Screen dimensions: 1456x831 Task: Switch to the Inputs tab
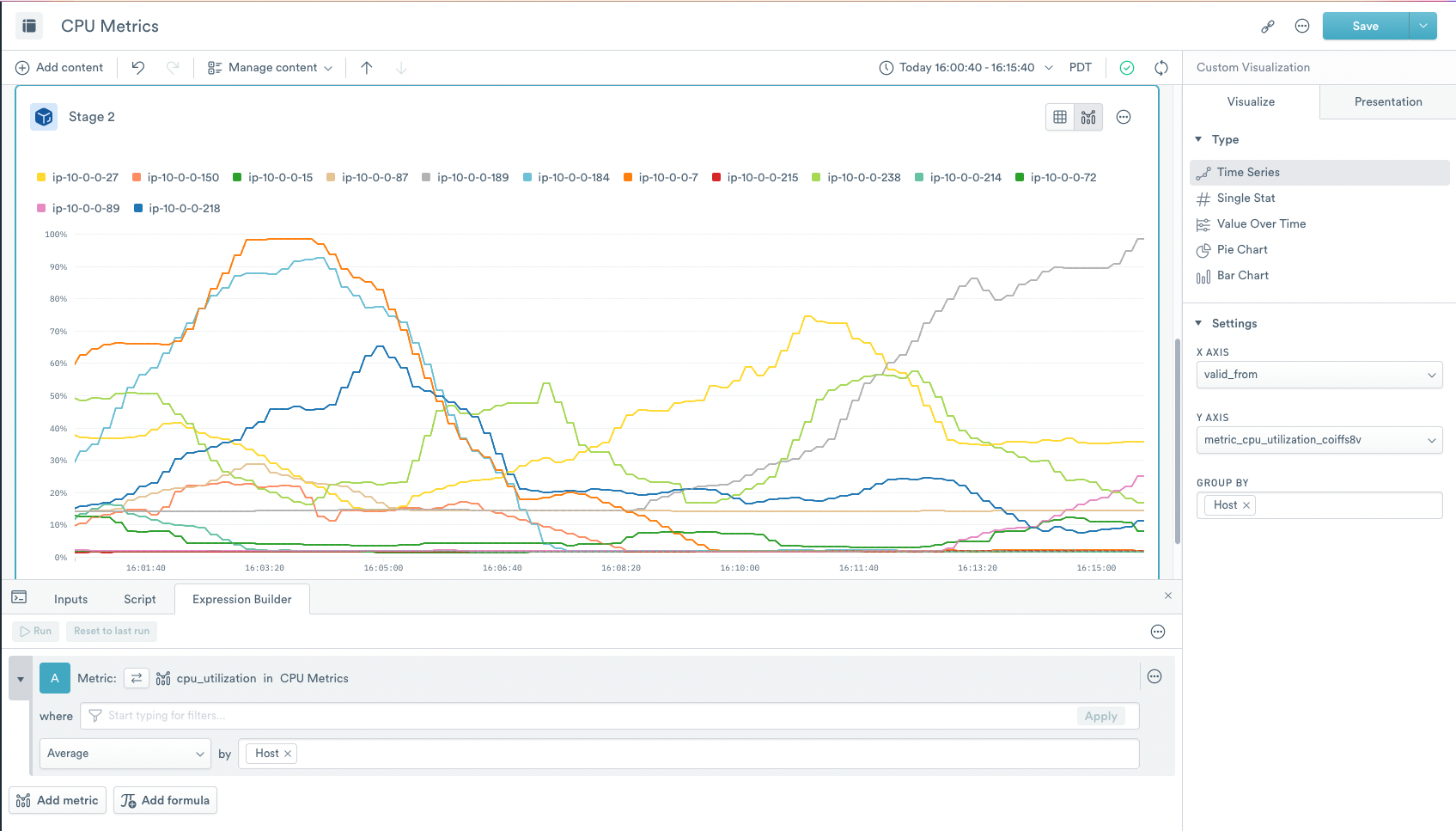coord(70,599)
